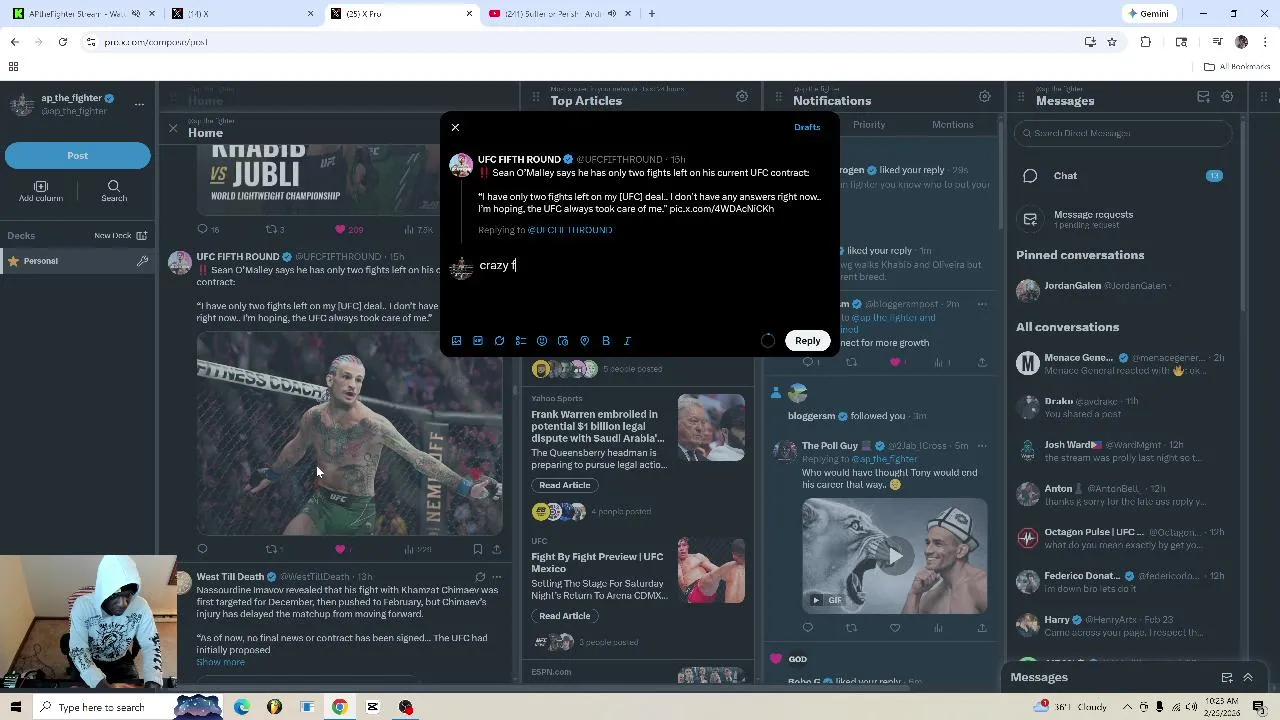Create a New Deck

click(x=121, y=236)
